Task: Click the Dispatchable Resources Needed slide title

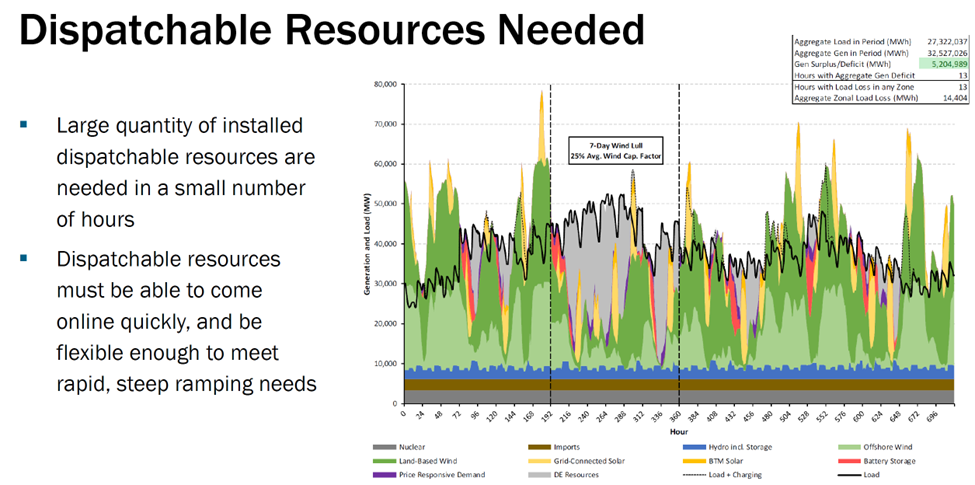Action: coord(331,30)
